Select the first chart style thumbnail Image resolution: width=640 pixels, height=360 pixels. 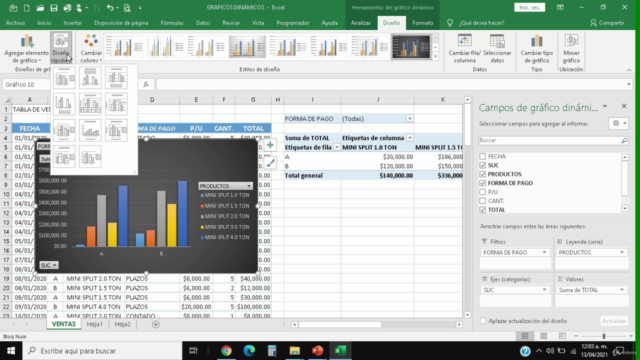pyautogui.click(x=124, y=47)
